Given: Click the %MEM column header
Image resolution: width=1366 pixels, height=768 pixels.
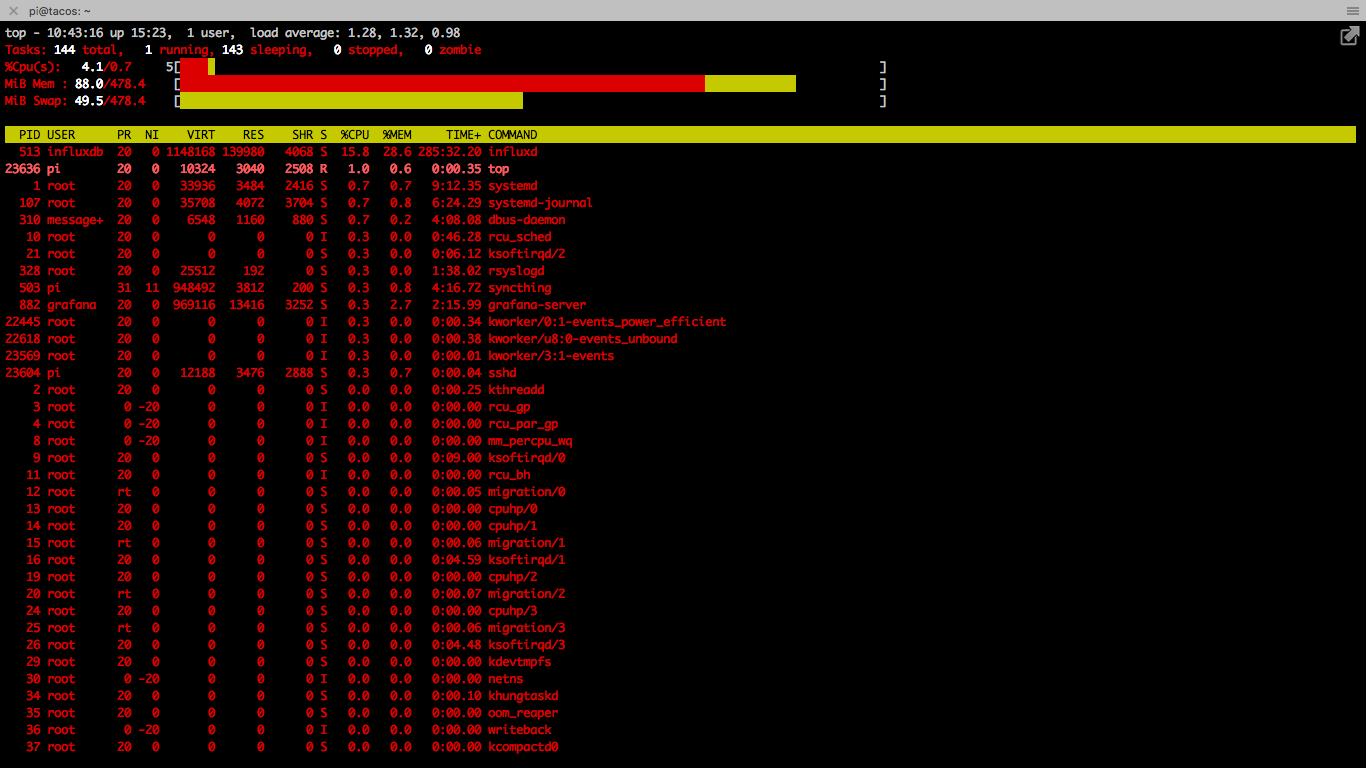Looking at the screenshot, I should [x=397, y=135].
